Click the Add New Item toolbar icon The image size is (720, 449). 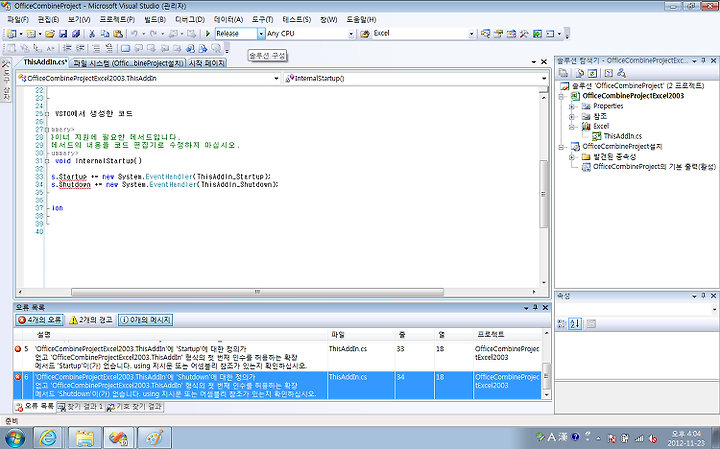point(31,34)
